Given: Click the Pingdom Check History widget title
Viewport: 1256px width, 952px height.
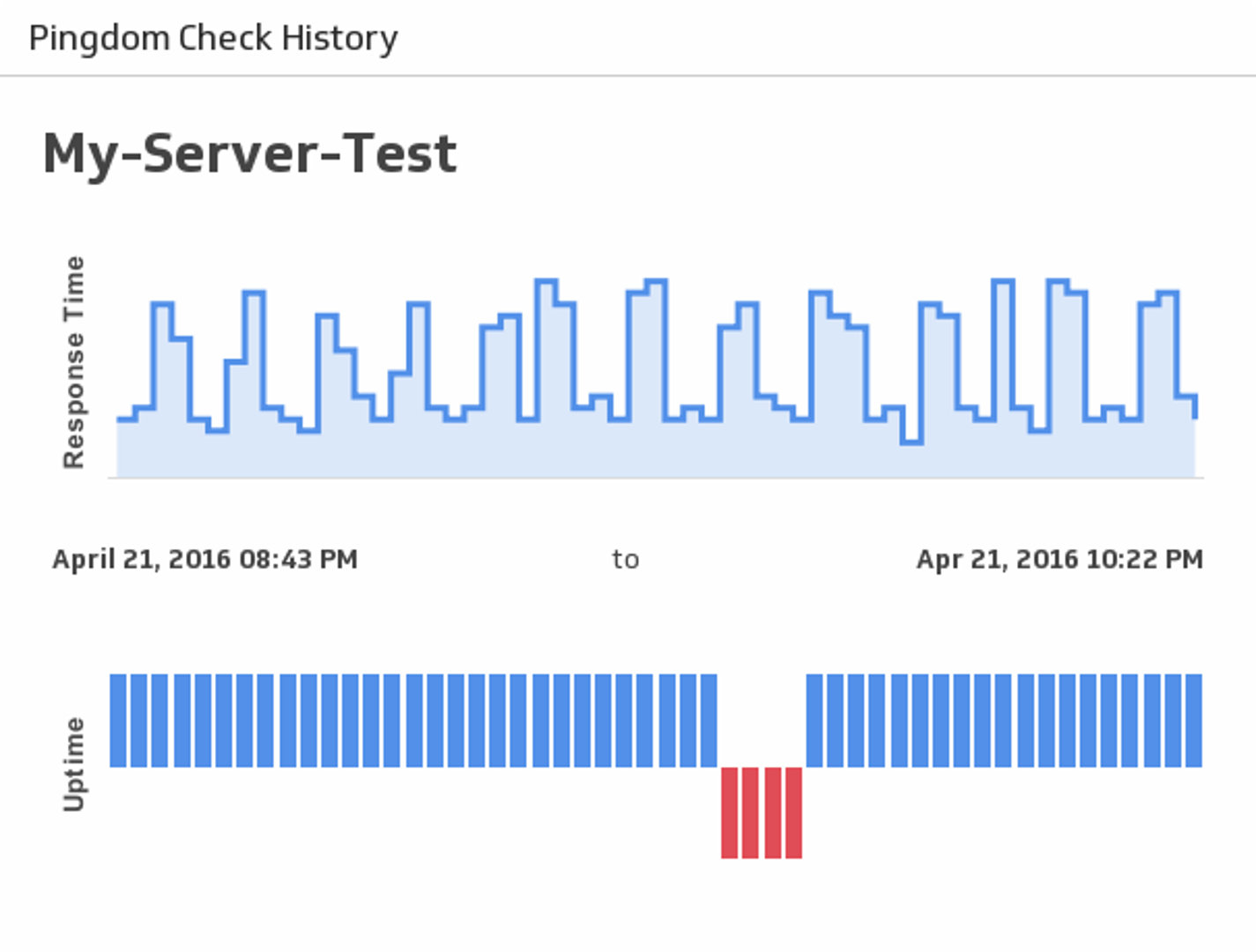Looking at the screenshot, I should click(x=212, y=38).
